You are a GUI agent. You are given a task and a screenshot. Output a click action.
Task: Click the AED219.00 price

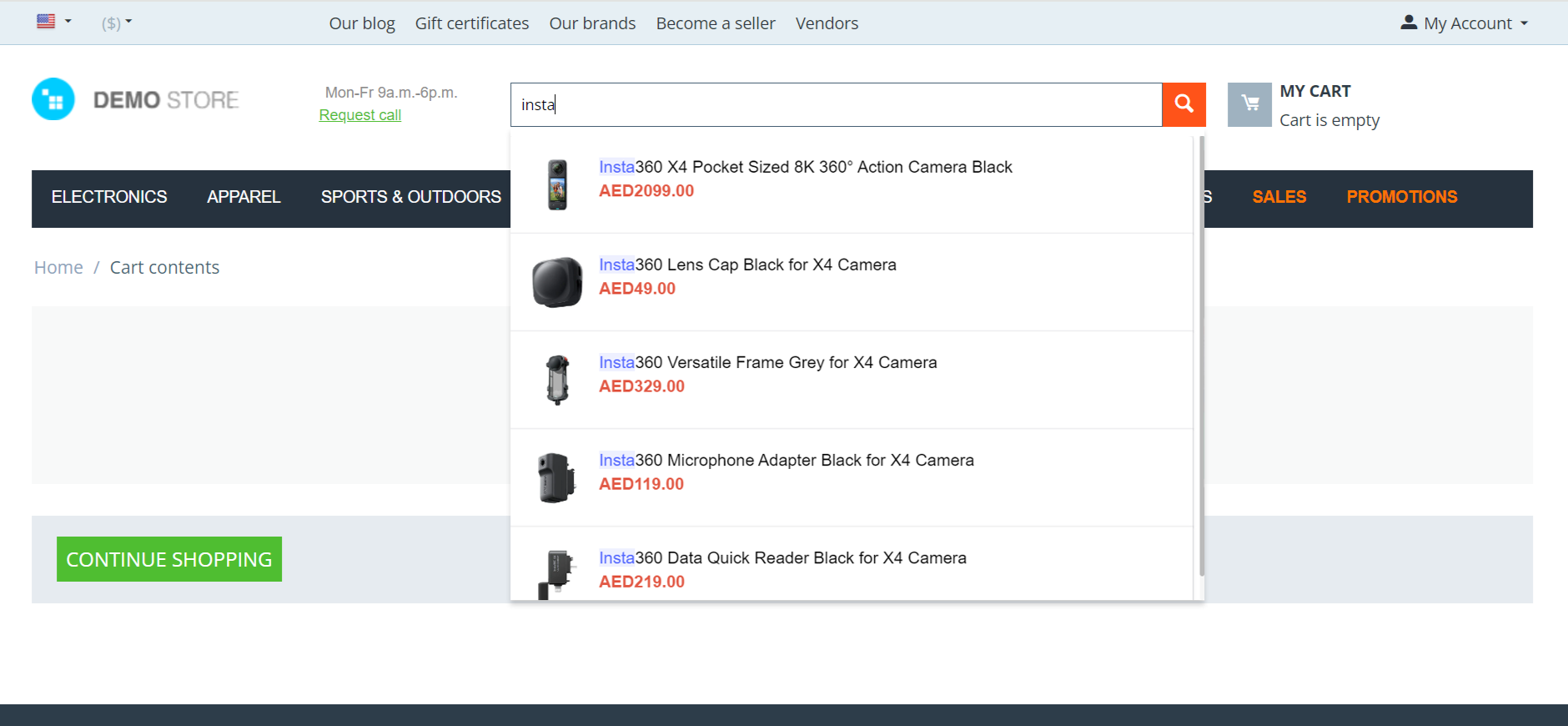tap(642, 582)
